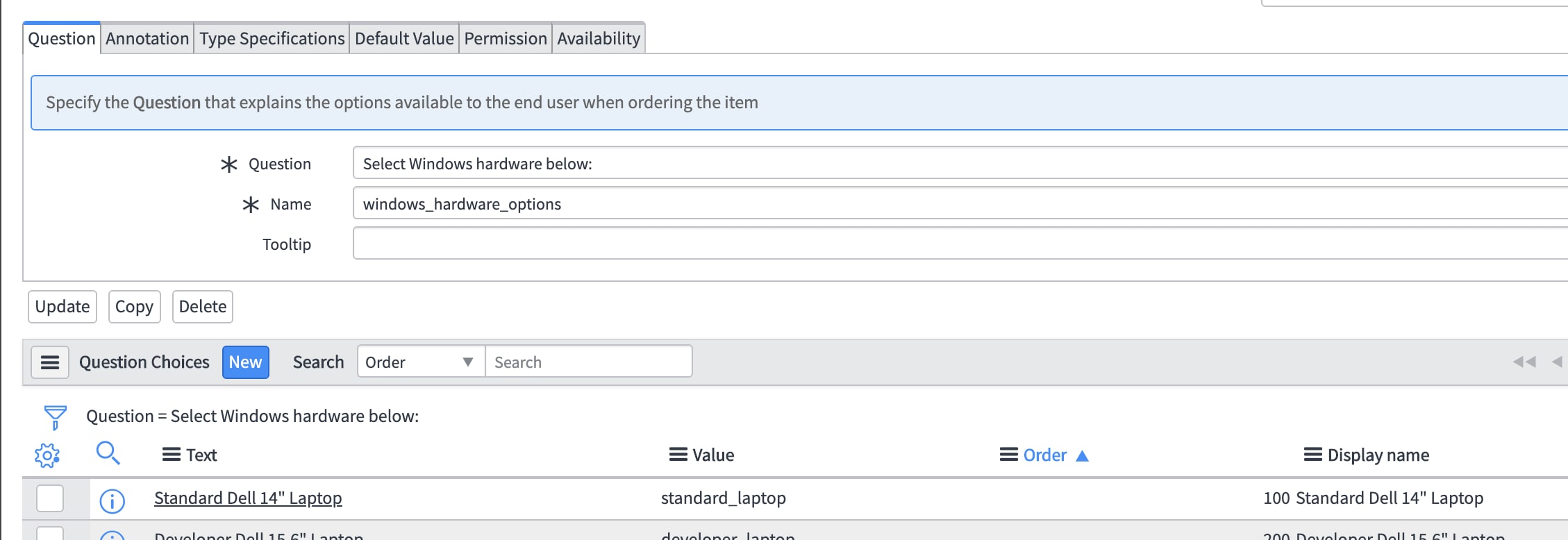The width and height of the screenshot is (1568, 540).
Task: Open the Order search field dropdown
Action: tap(420, 362)
